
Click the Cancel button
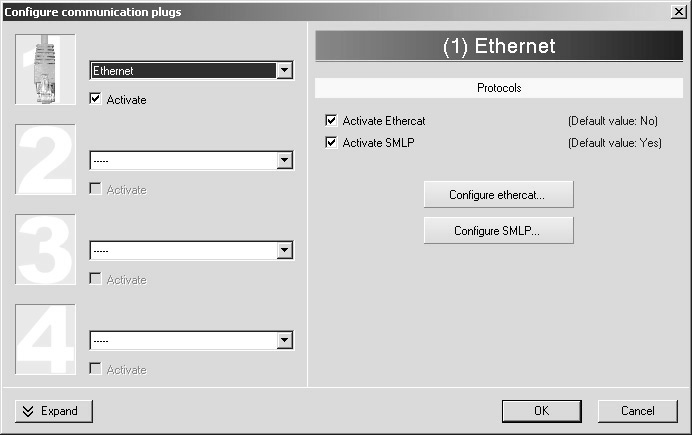[x=638, y=411]
